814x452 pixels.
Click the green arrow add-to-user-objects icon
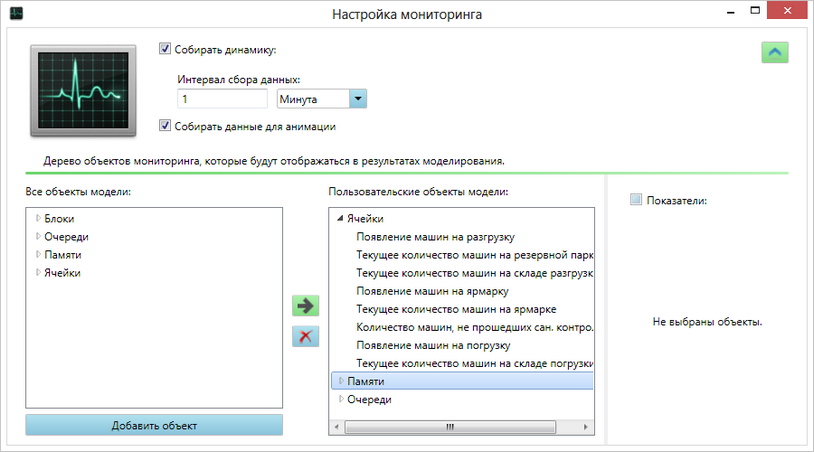click(x=305, y=306)
